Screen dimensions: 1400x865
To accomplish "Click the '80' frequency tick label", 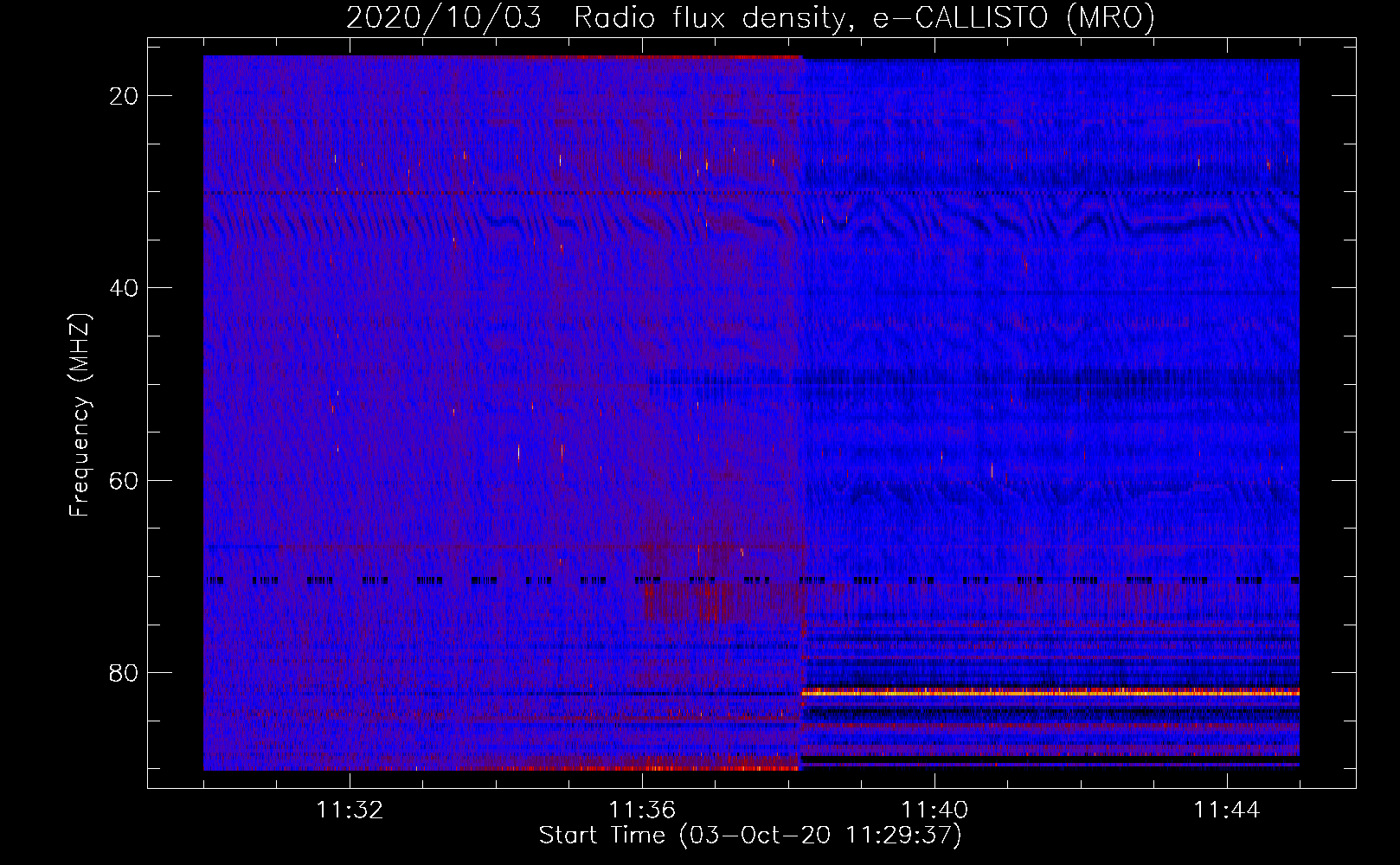I will point(125,673).
